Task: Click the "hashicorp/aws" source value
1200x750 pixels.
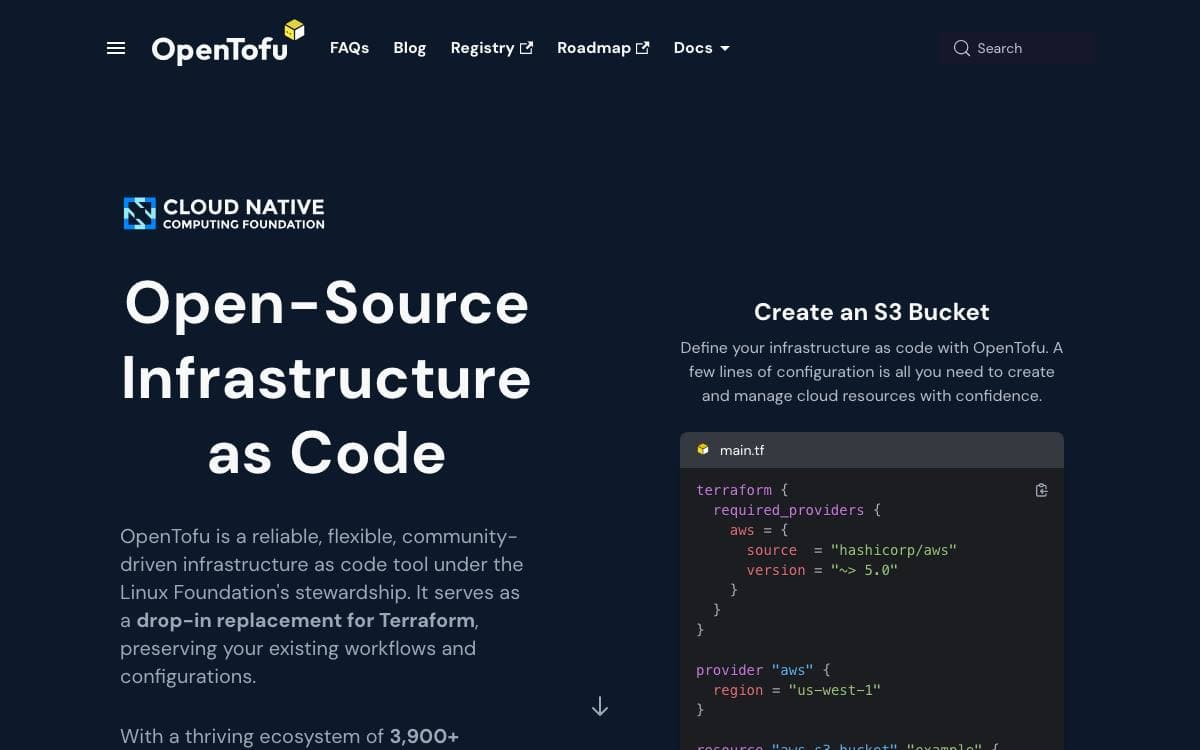Action: (x=894, y=550)
